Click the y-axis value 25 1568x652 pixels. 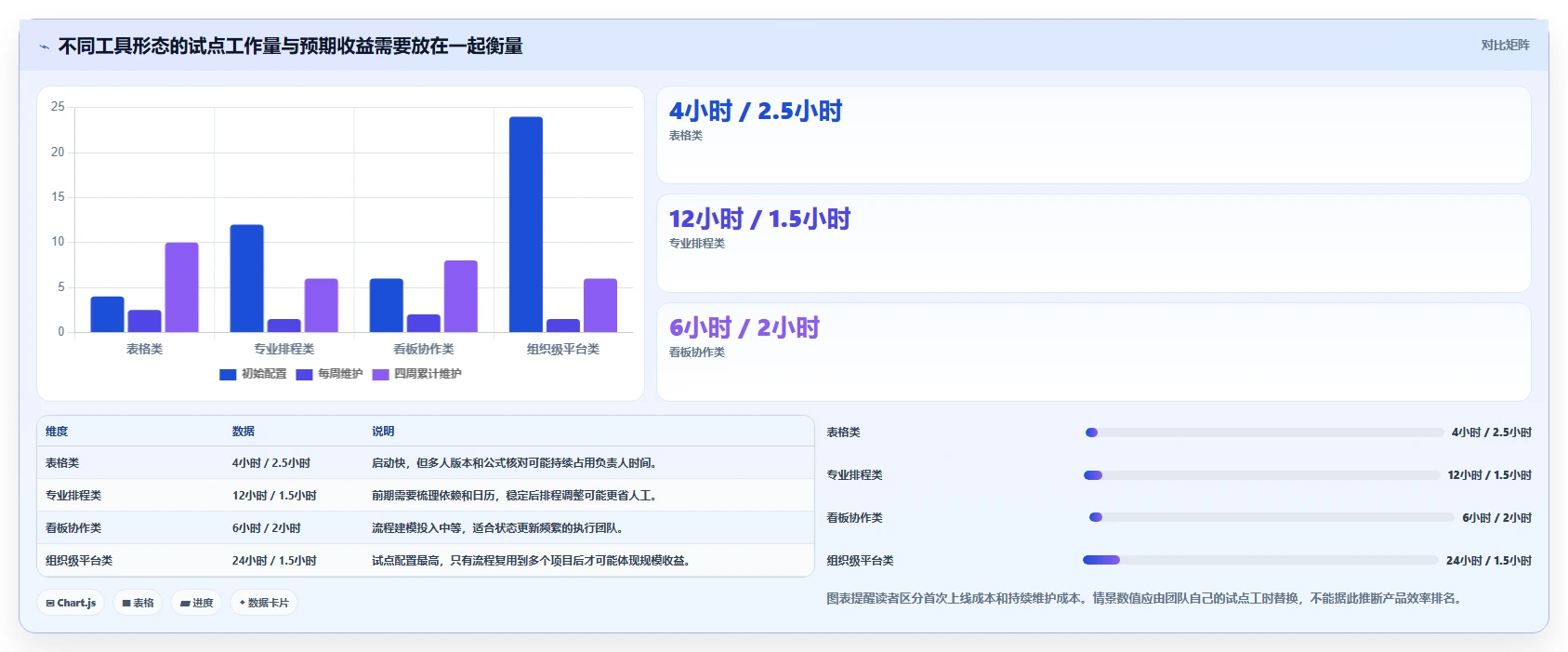58,107
